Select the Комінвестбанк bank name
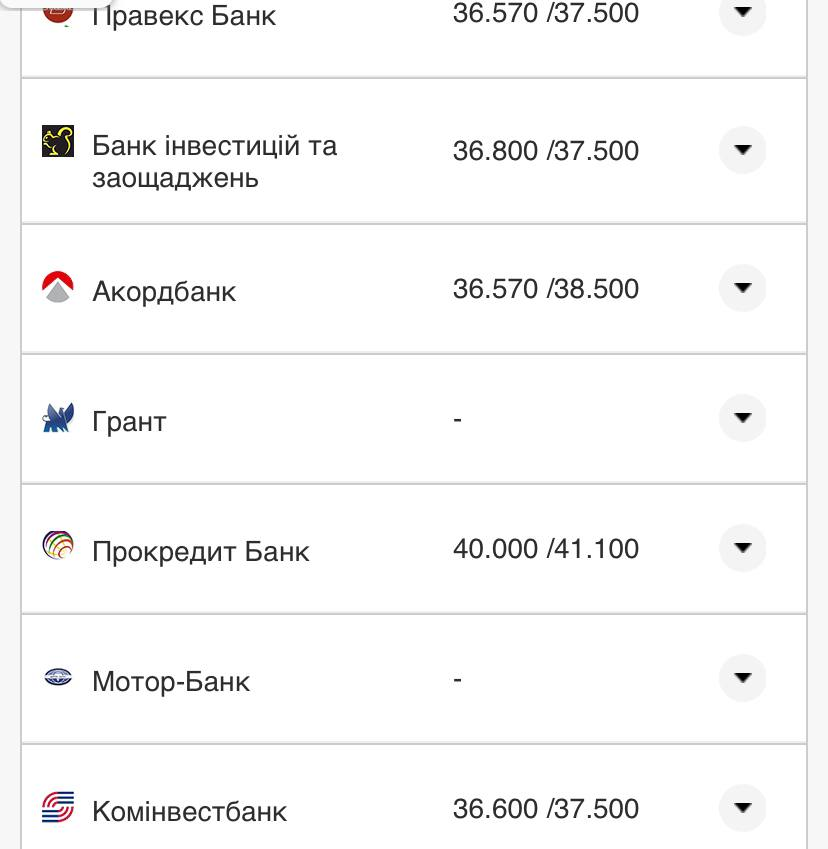This screenshot has width=828, height=849. 189,811
